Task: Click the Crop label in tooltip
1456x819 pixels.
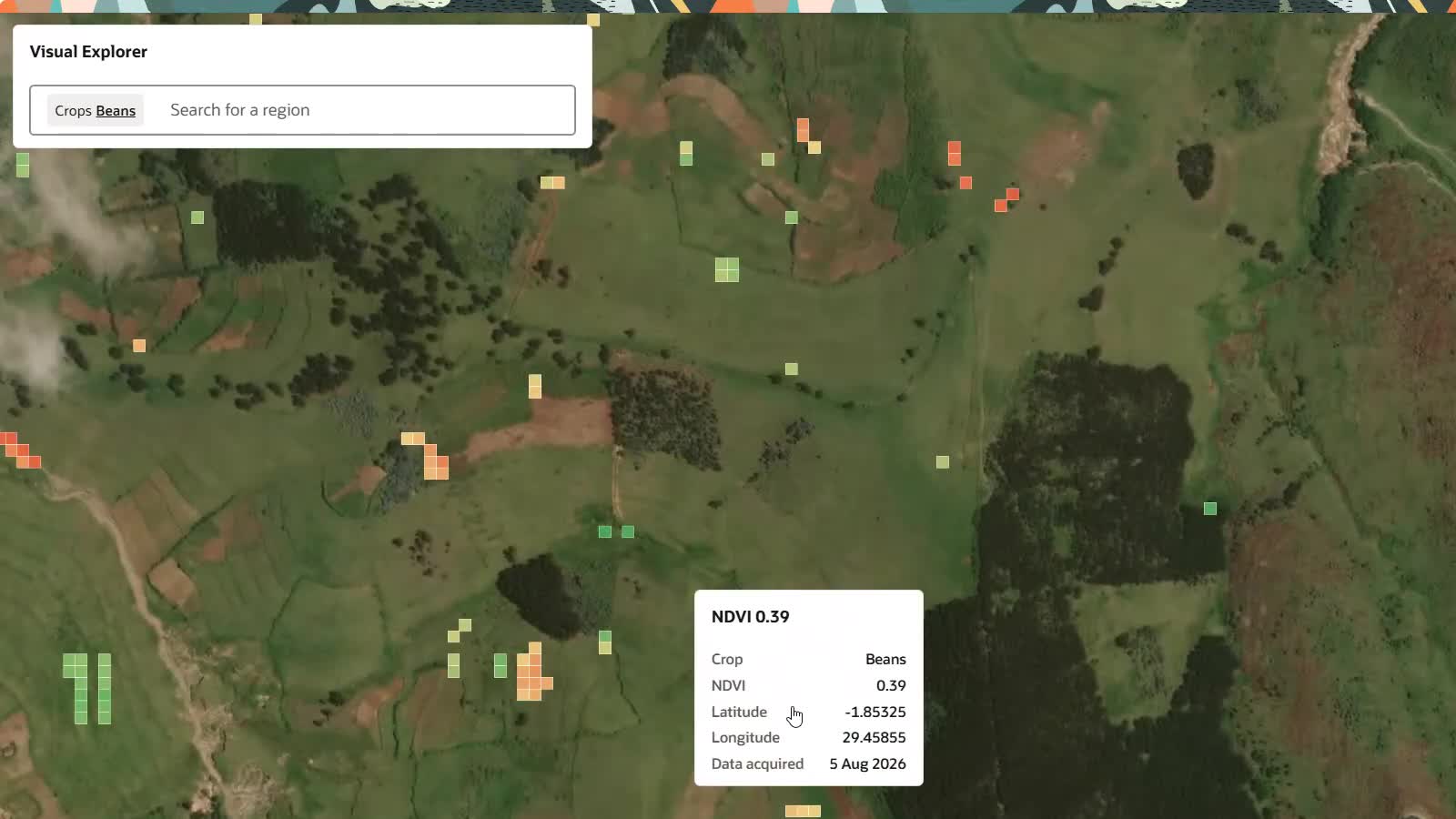Action: [x=727, y=659]
